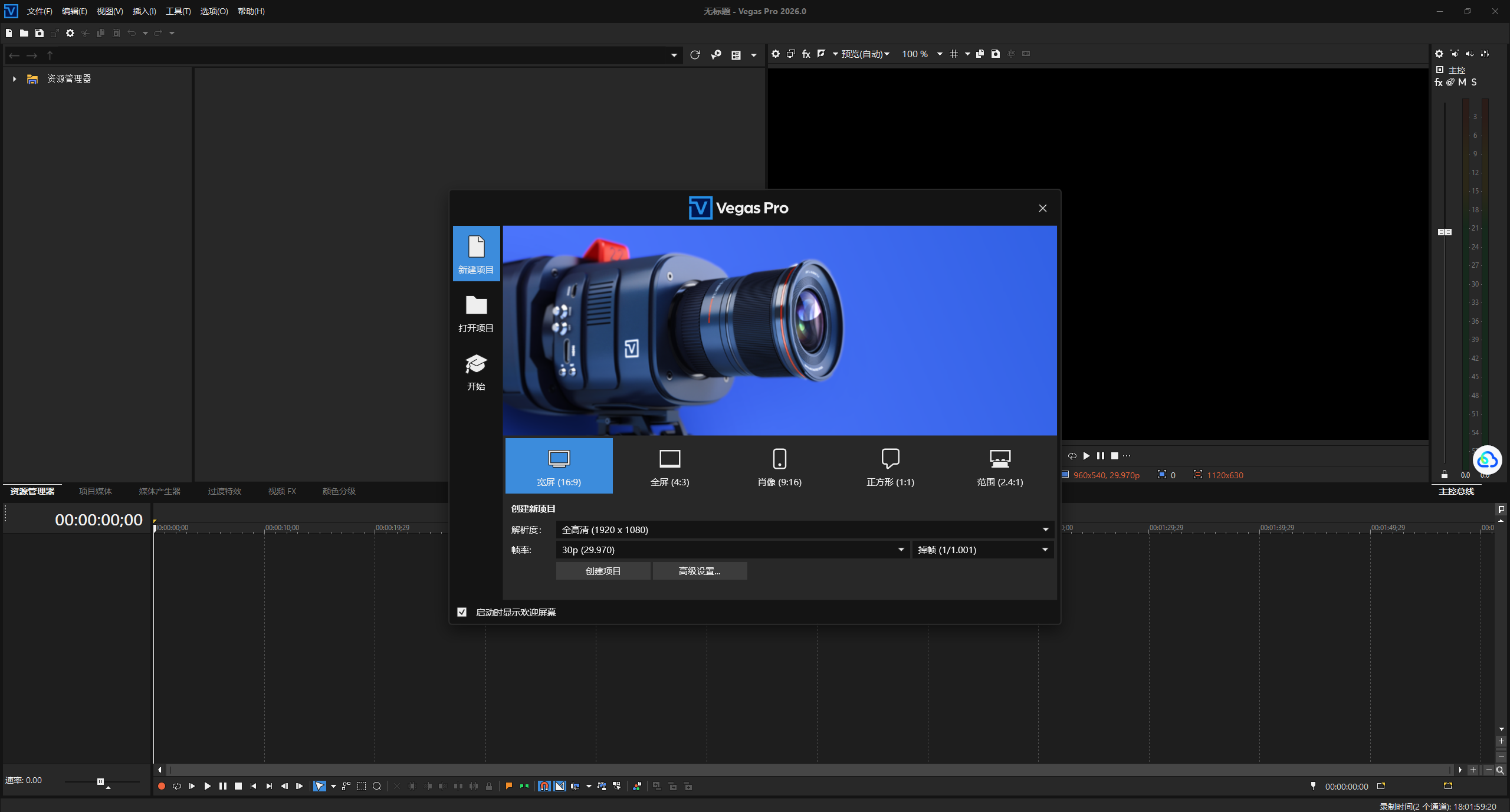Image resolution: width=1510 pixels, height=812 pixels.
Task: Expand the 资源管理器 tree node
Action: pyautogui.click(x=14, y=78)
